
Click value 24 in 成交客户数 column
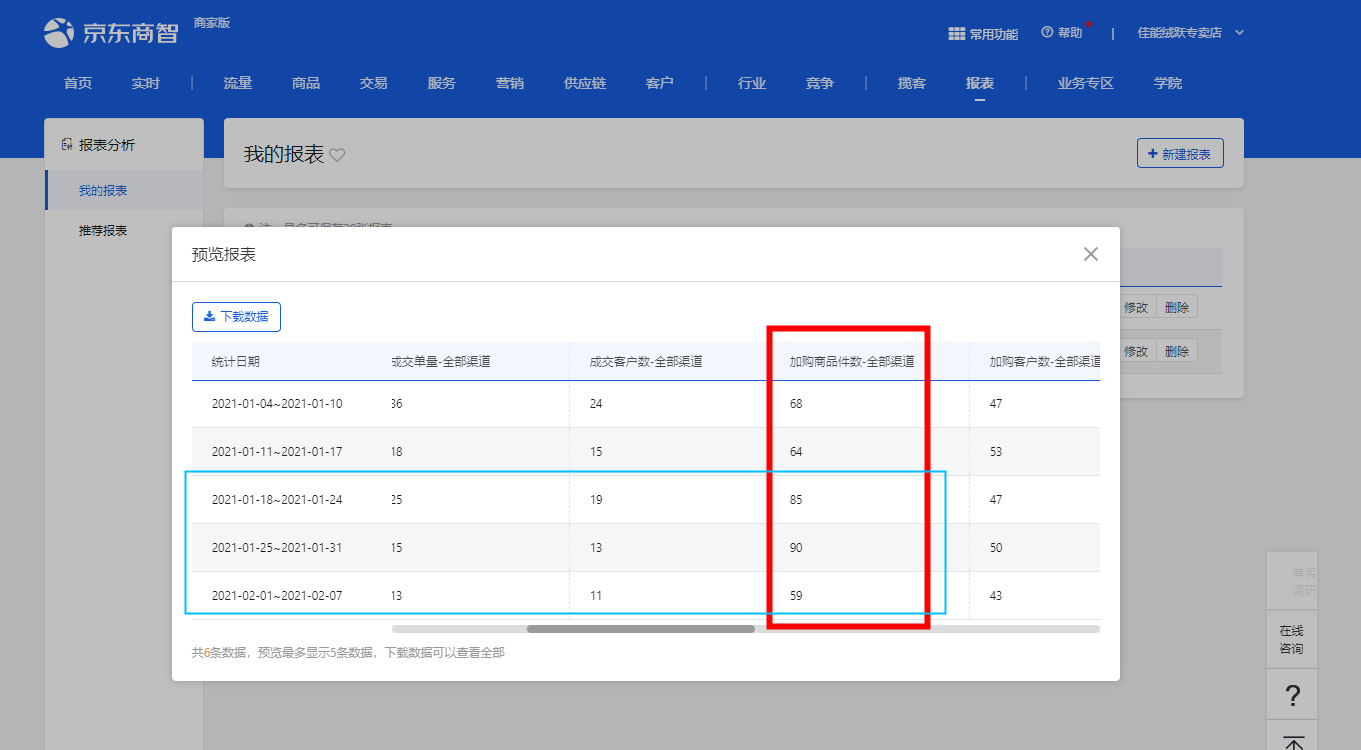coord(596,404)
